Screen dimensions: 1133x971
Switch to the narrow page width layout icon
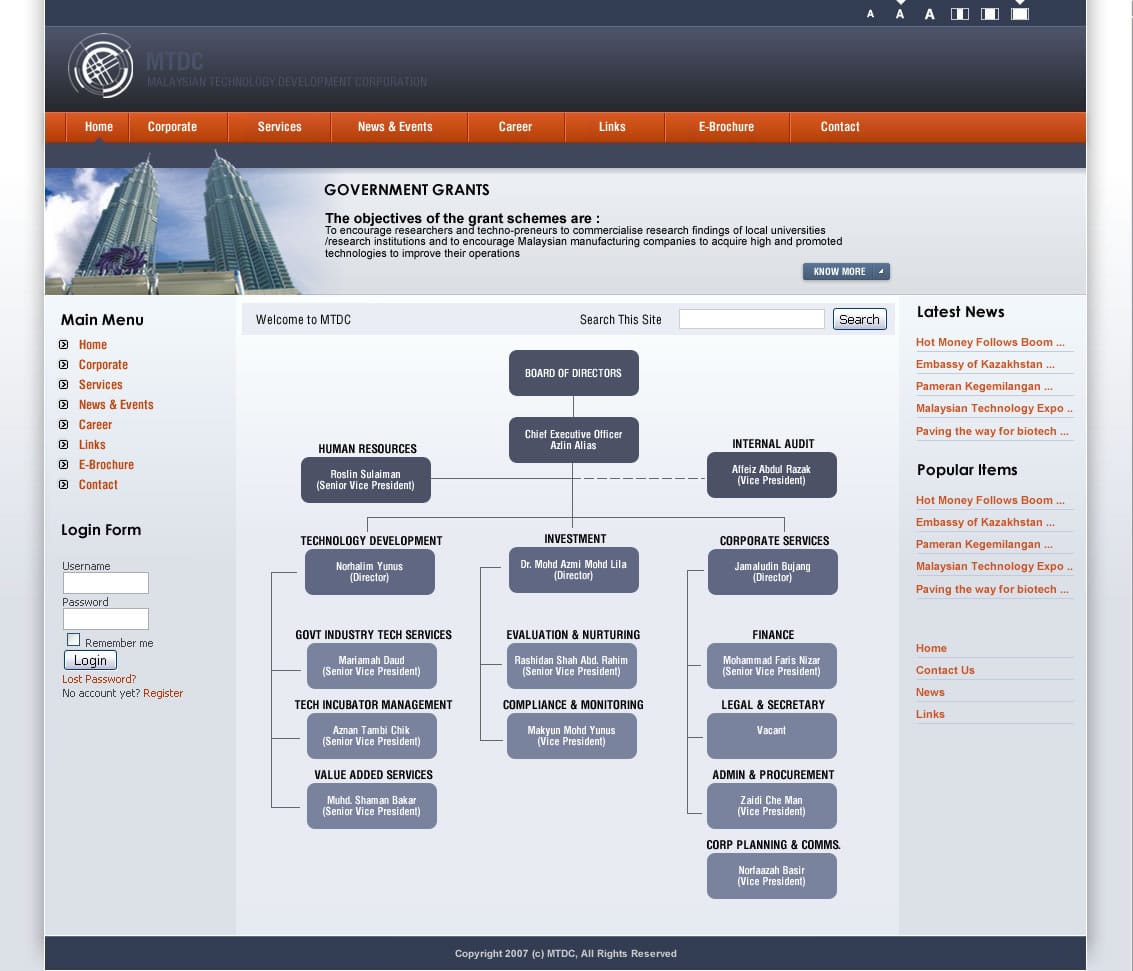[x=960, y=14]
